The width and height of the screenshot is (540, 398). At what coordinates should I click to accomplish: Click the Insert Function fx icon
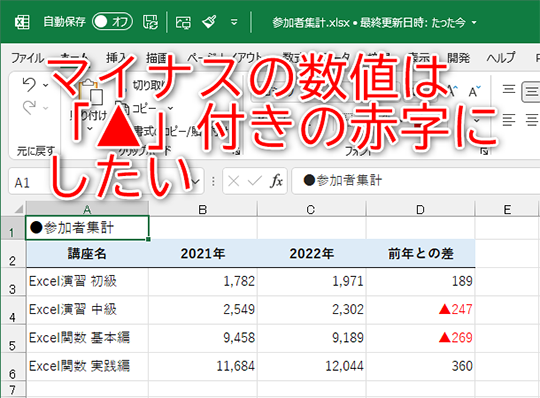pos(276,181)
